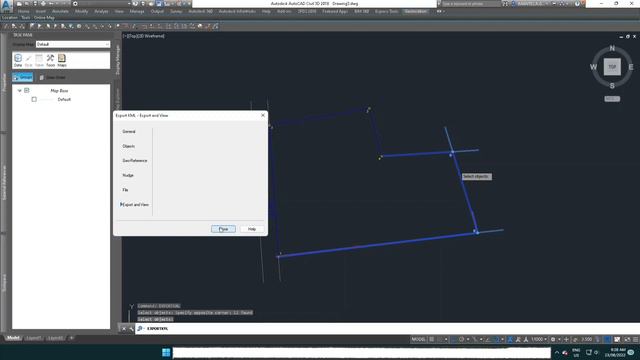This screenshot has height=360, width=640.
Task: Click the Maps icon in Task Pane
Action: (62, 60)
